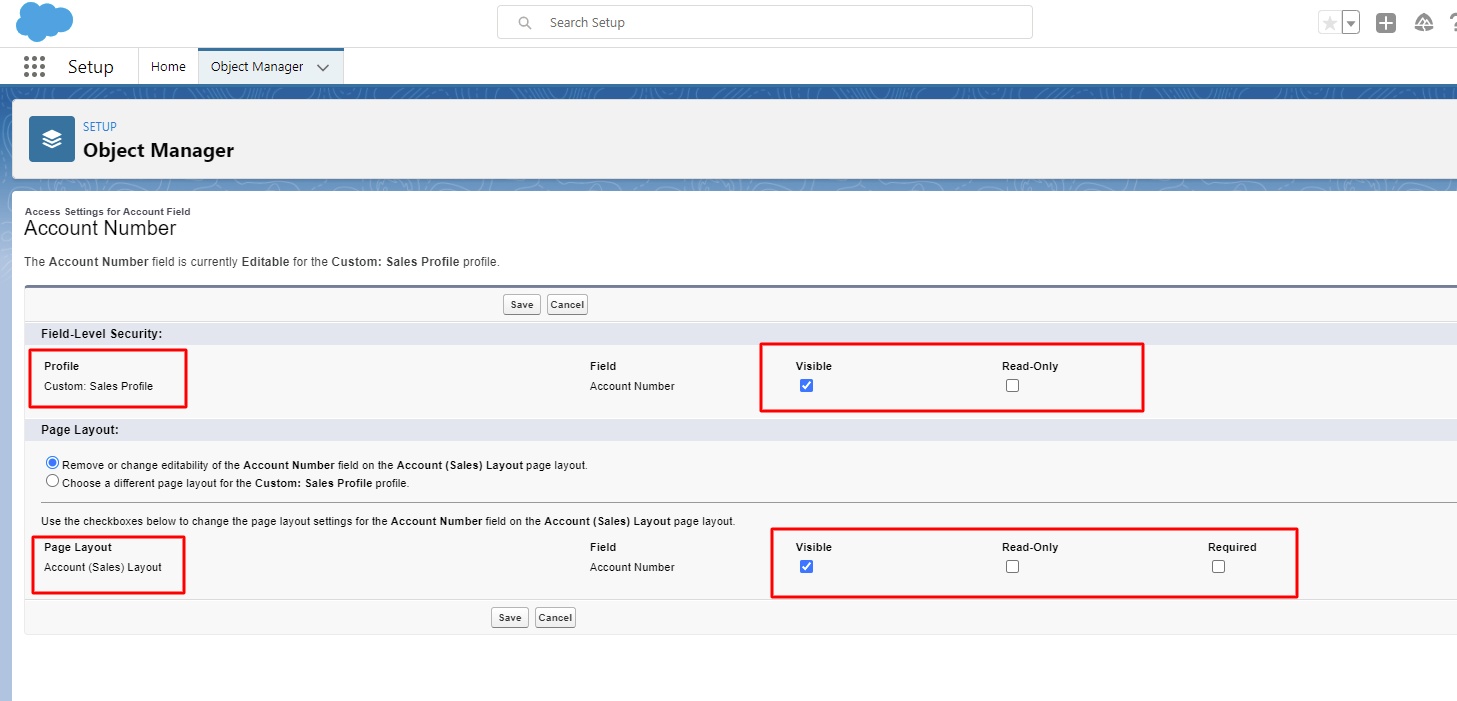Viewport: 1457px width, 701px height.
Task: Click the 'Object Manager' page title
Action: coord(158,151)
